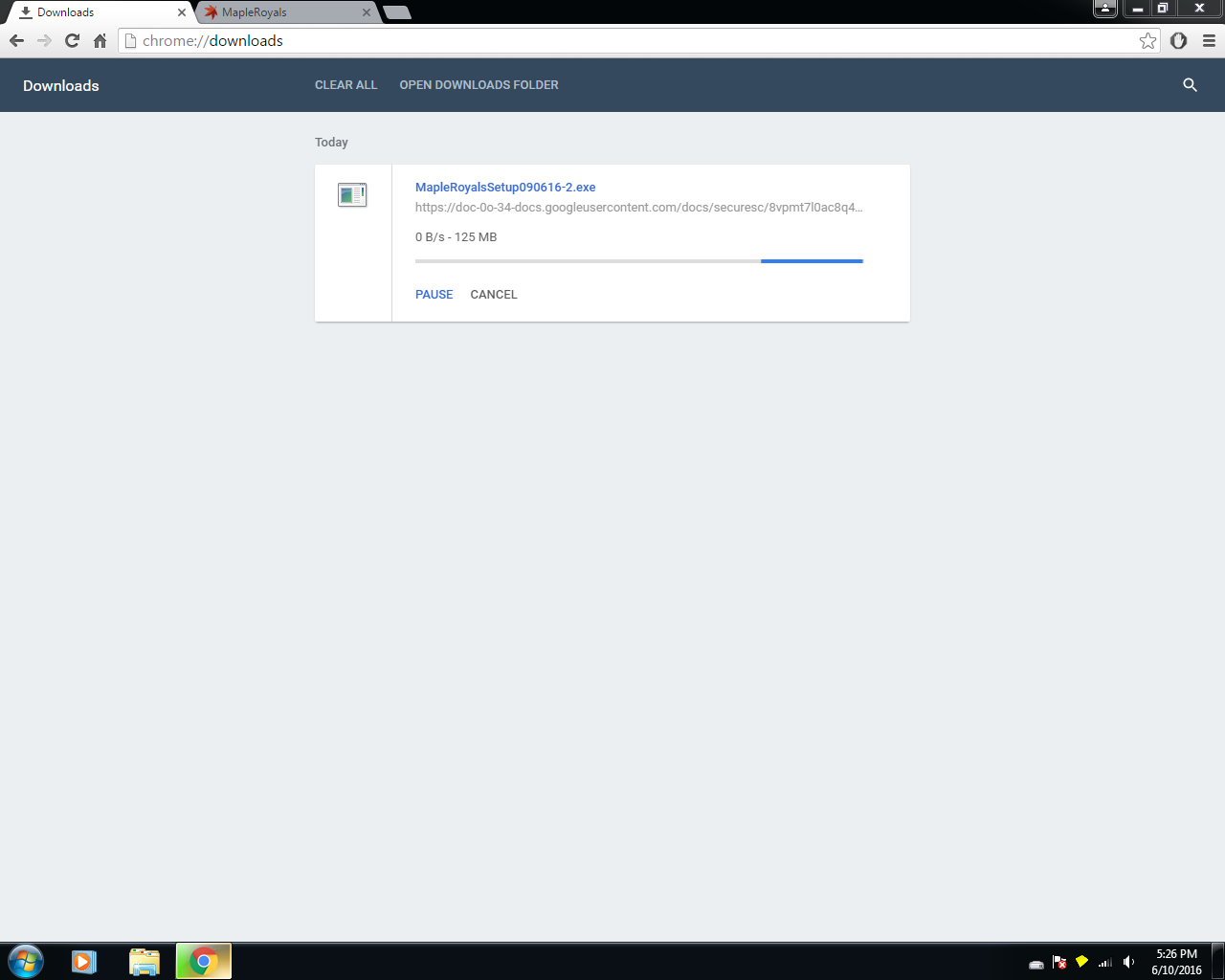Click the Show desktop strip
The height and width of the screenshot is (980, 1225).
point(1218,962)
